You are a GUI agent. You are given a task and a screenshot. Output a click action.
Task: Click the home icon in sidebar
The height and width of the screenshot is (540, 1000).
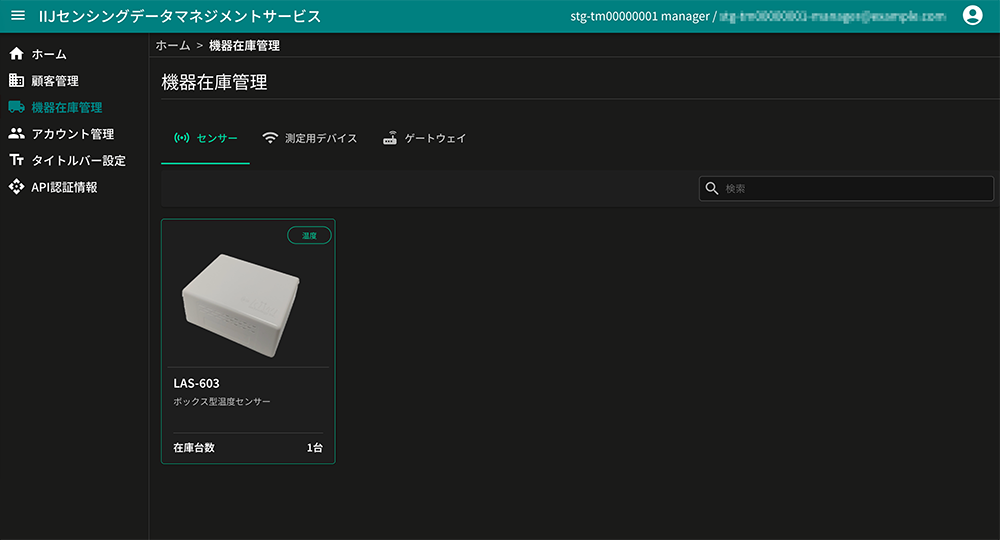coord(16,54)
